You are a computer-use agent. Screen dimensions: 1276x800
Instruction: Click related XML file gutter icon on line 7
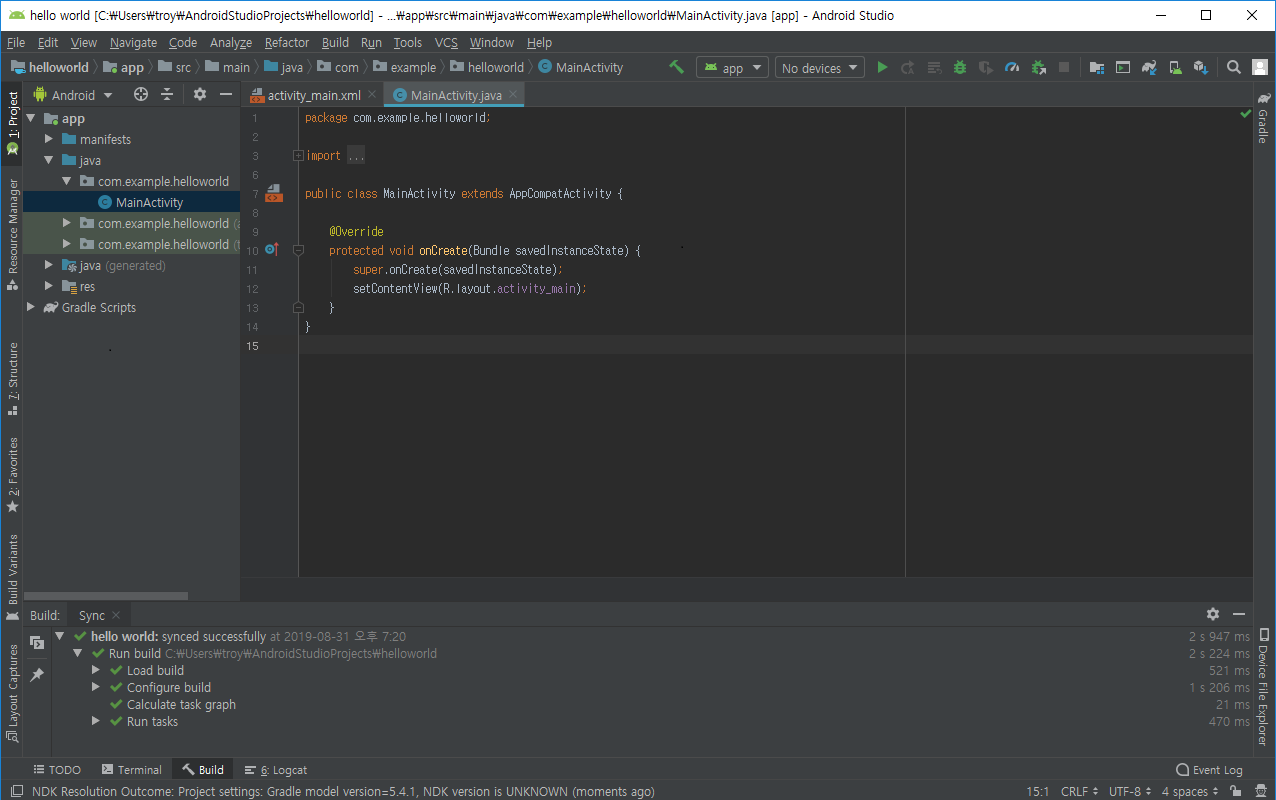tap(272, 193)
